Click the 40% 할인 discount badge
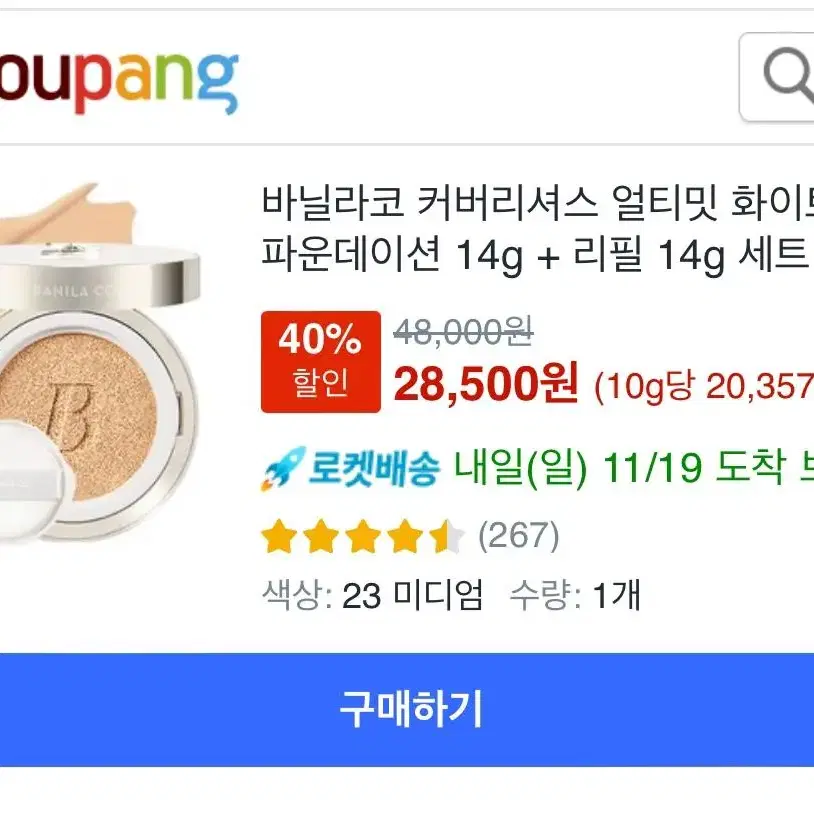Image resolution: width=814 pixels, height=814 pixels. (321, 362)
